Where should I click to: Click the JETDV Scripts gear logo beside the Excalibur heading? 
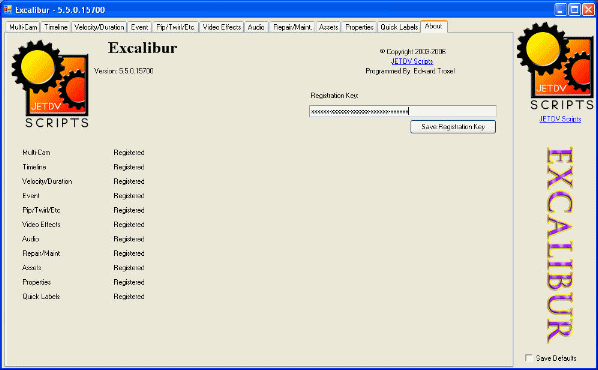tap(51, 84)
